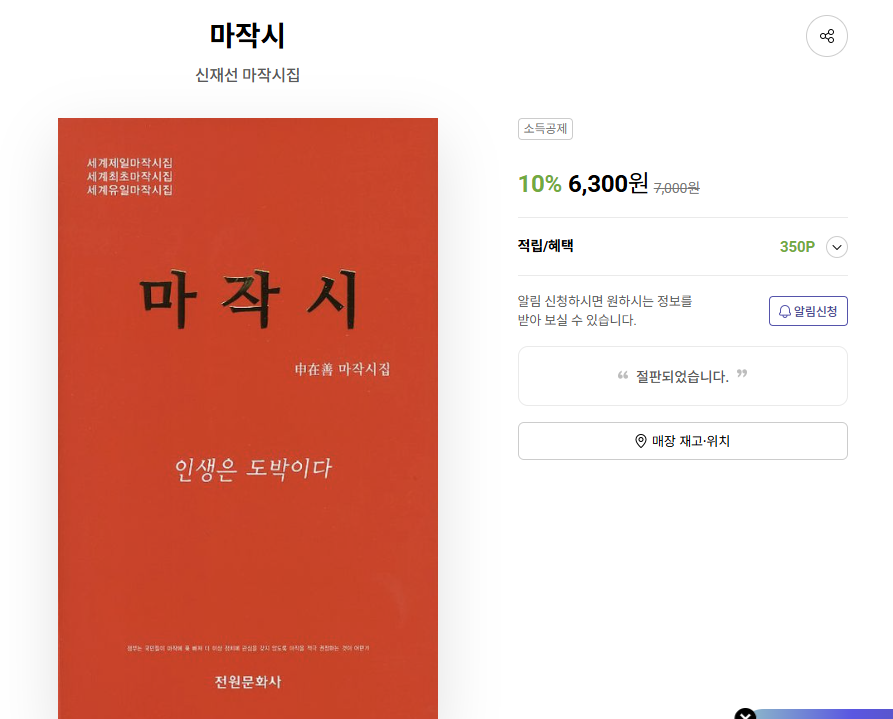This screenshot has height=719, width=893.
Task: Click the share icon at top right
Action: [826, 36]
